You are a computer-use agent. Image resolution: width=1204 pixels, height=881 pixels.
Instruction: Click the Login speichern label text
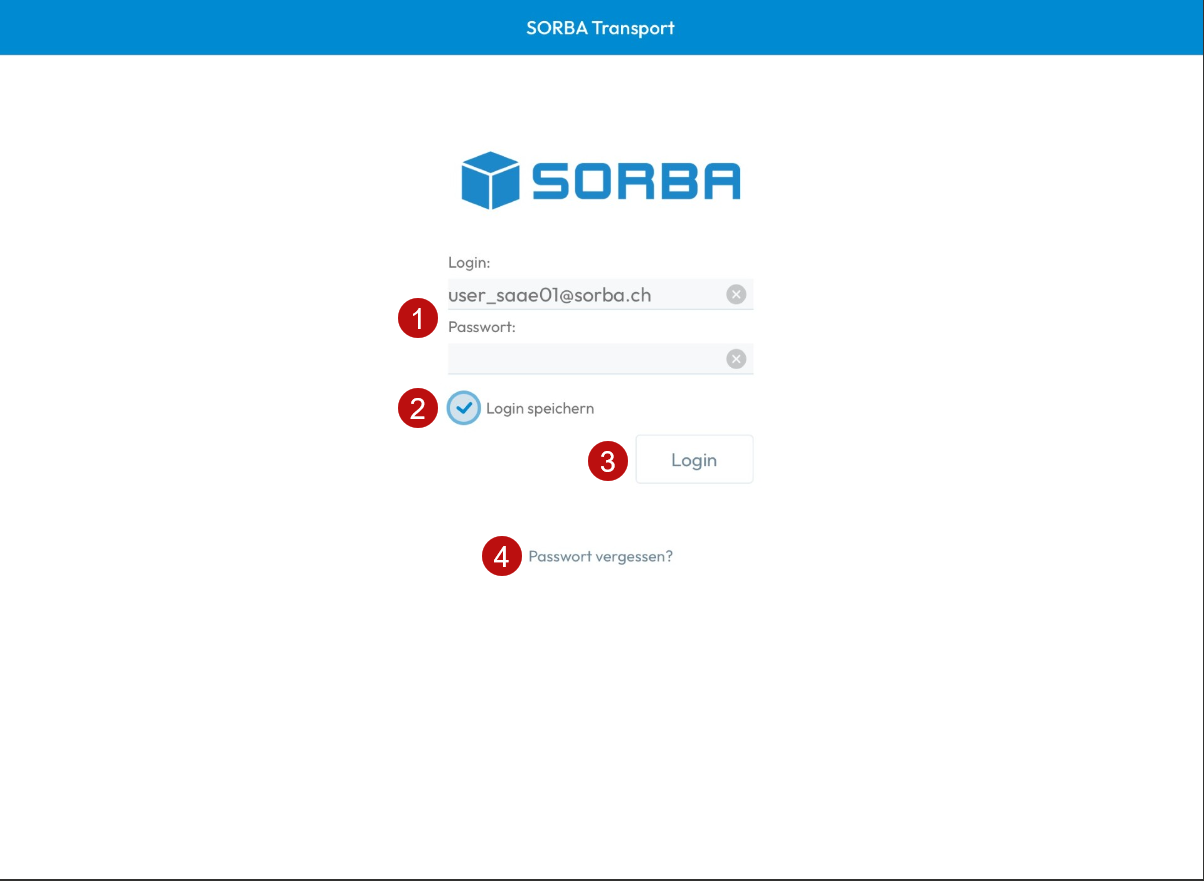pos(540,408)
